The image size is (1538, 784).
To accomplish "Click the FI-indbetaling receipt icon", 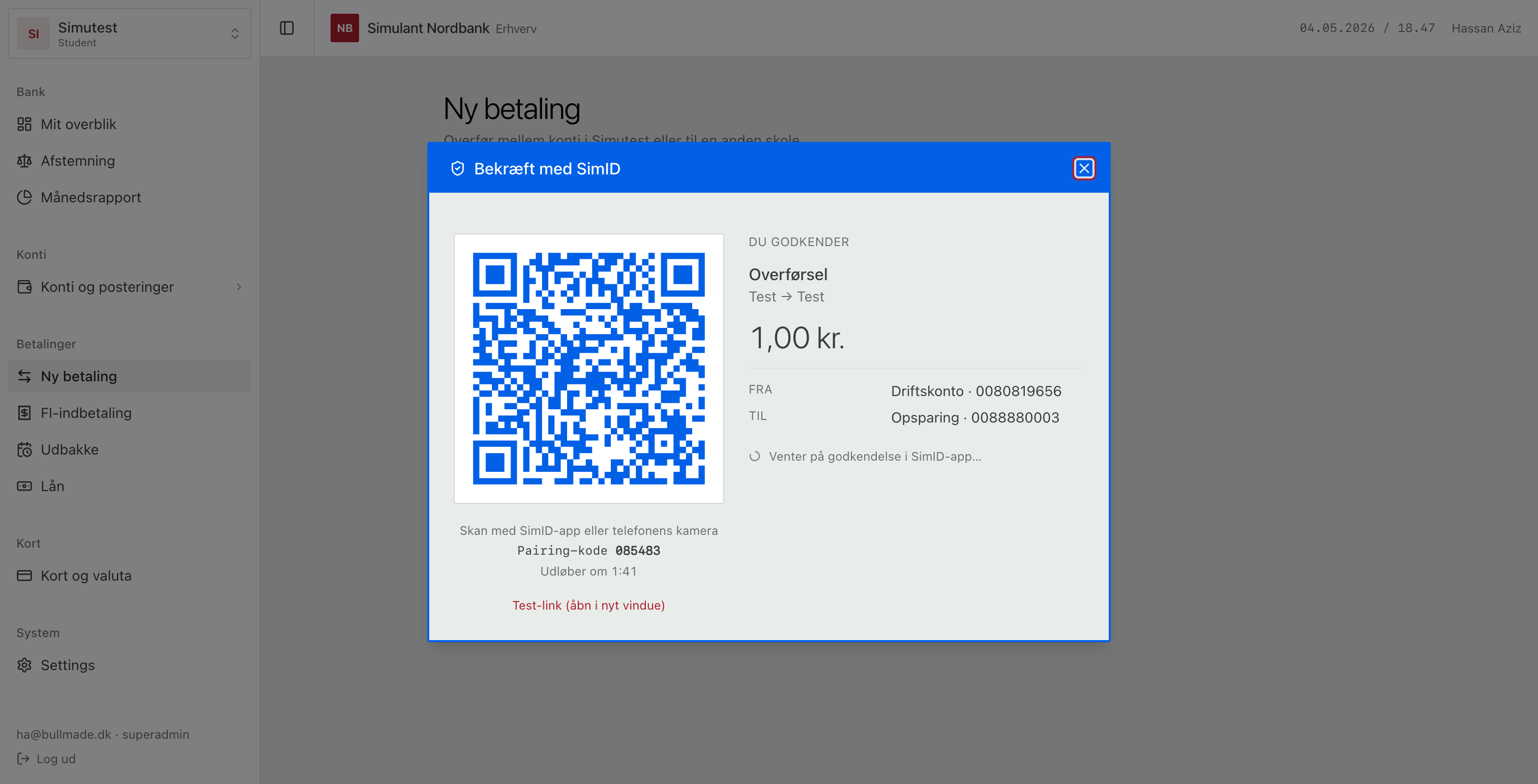I will coord(24,412).
